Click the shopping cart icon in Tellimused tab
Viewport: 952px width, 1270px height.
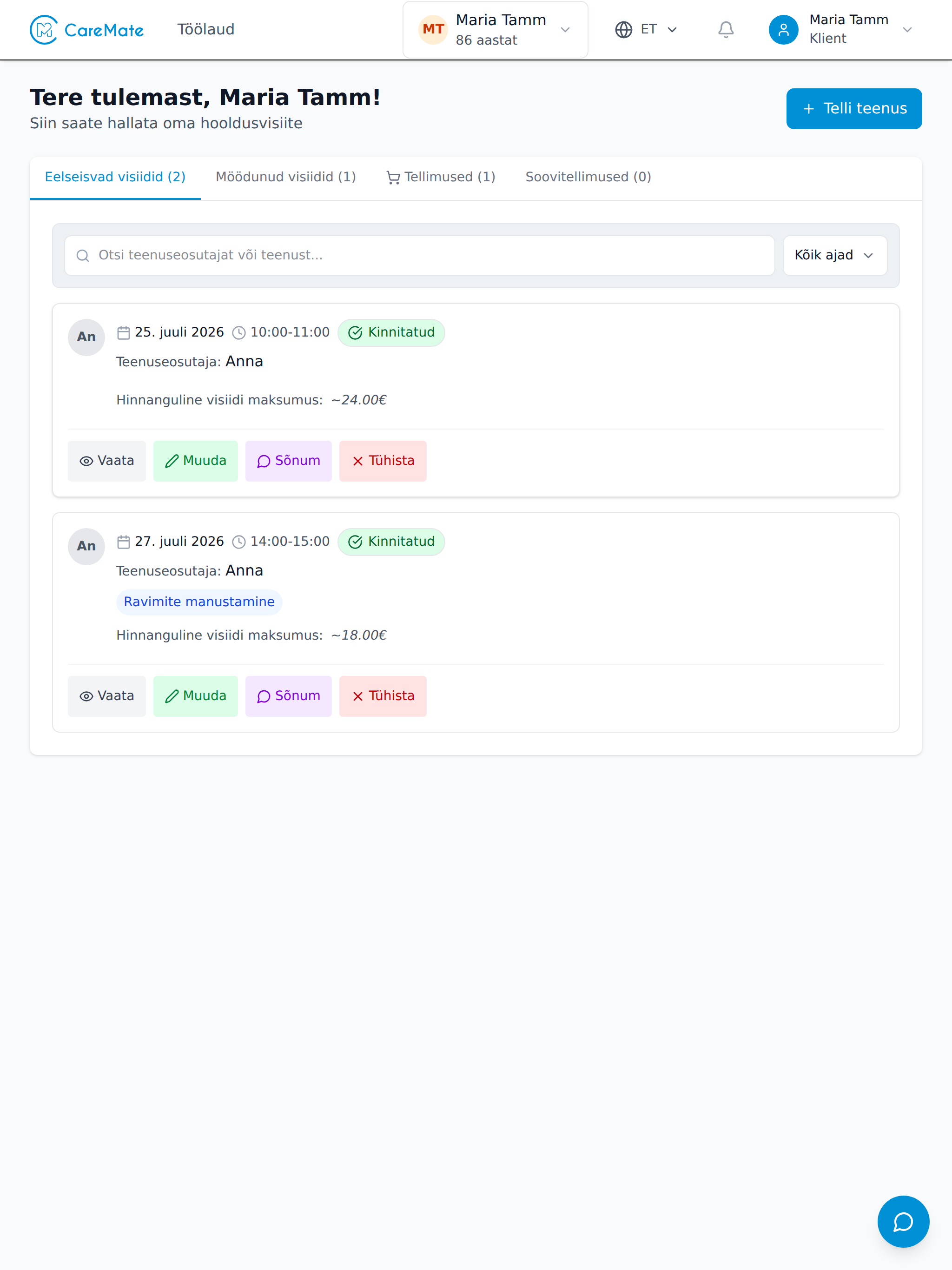pyautogui.click(x=393, y=178)
